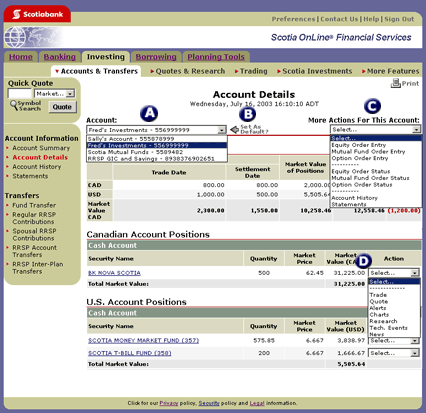
Task: Open the Account selector dropdown arrow
Action: click(222, 130)
